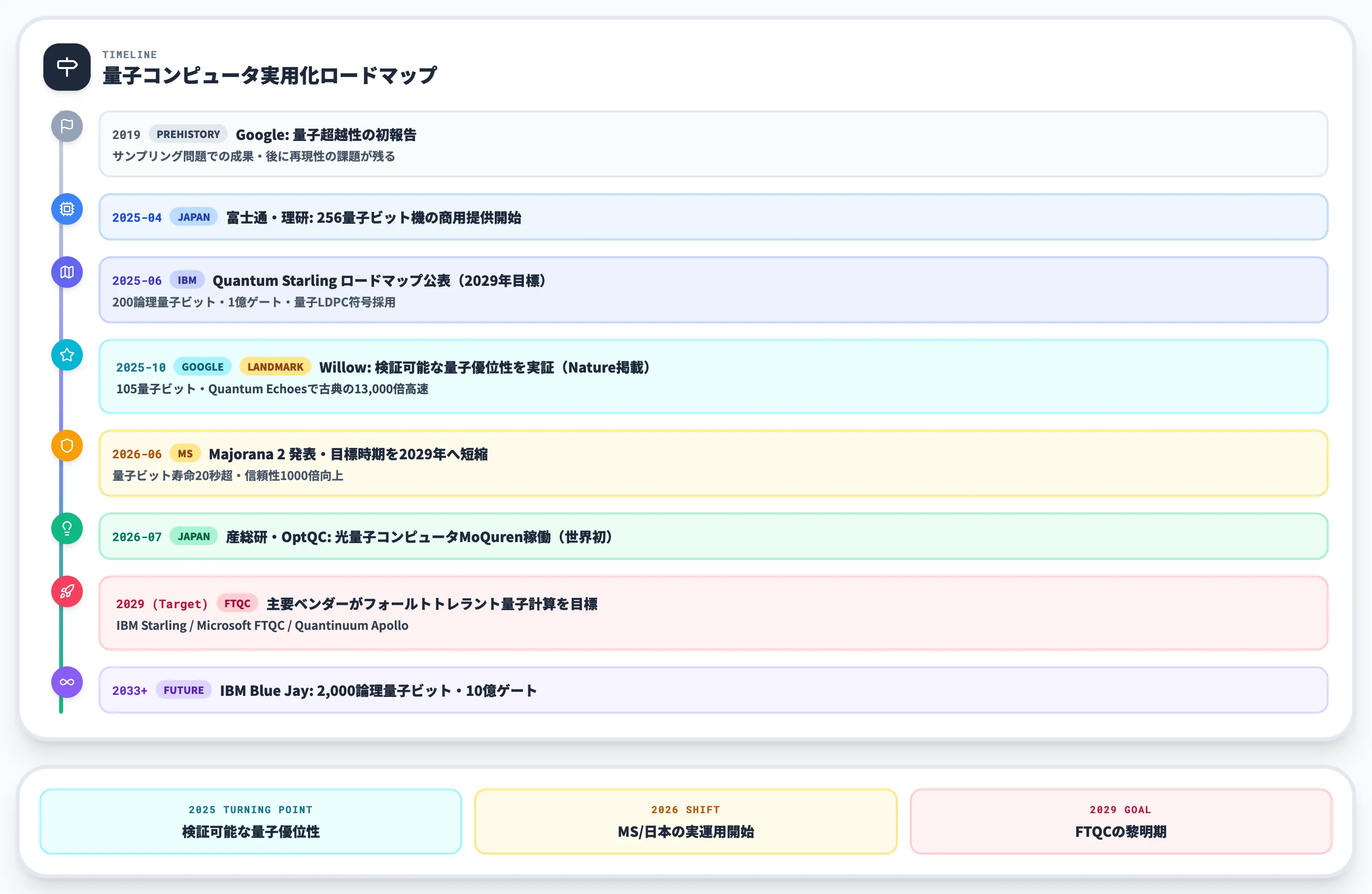Click the JAPAN tag on the 2026-07 entry

(x=194, y=537)
